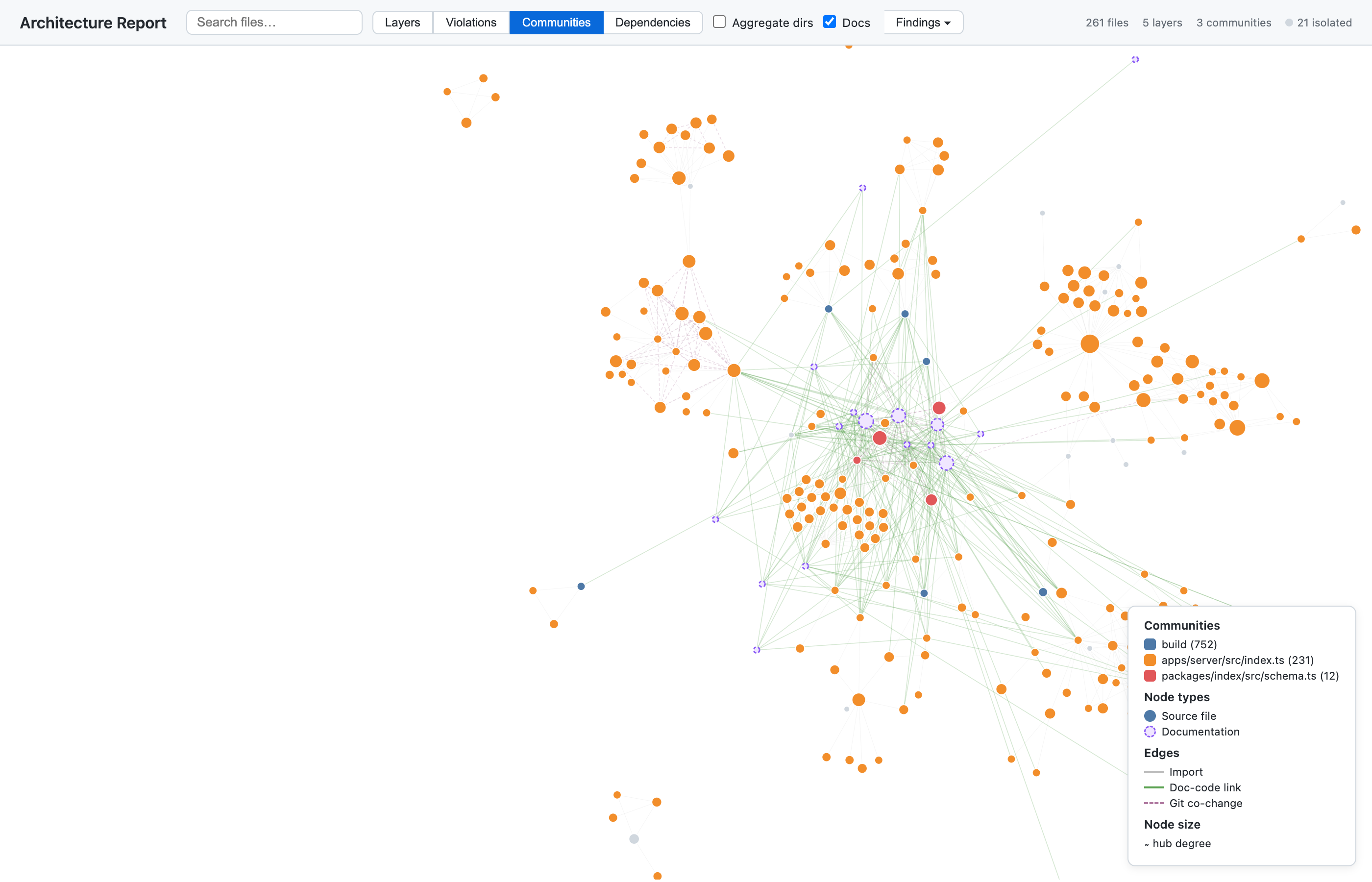This screenshot has width=1372, height=882.
Task: Click the Search files input field
Action: (x=274, y=23)
